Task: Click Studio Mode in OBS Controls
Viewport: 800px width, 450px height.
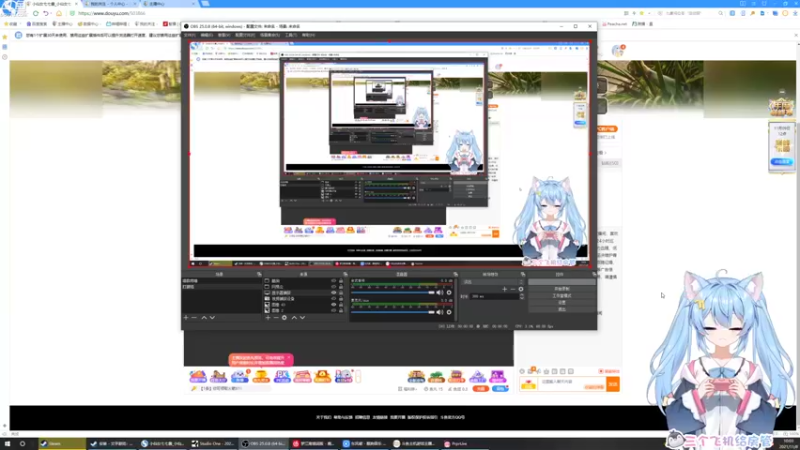Action: click(x=561, y=296)
